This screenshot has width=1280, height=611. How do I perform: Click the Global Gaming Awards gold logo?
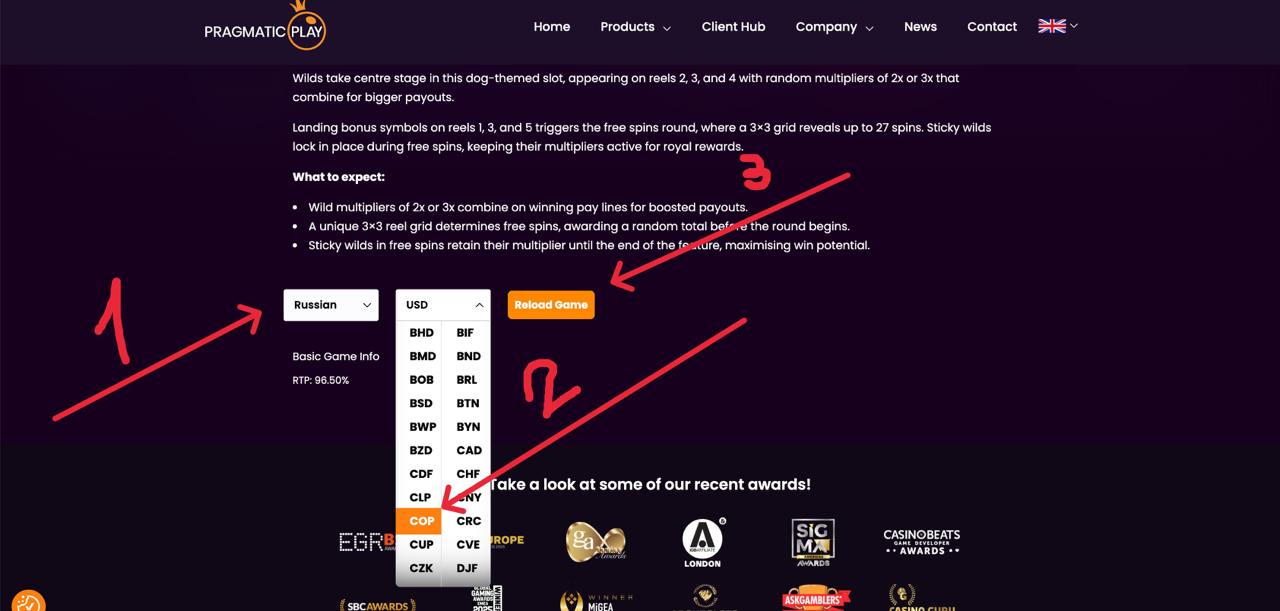[595, 541]
